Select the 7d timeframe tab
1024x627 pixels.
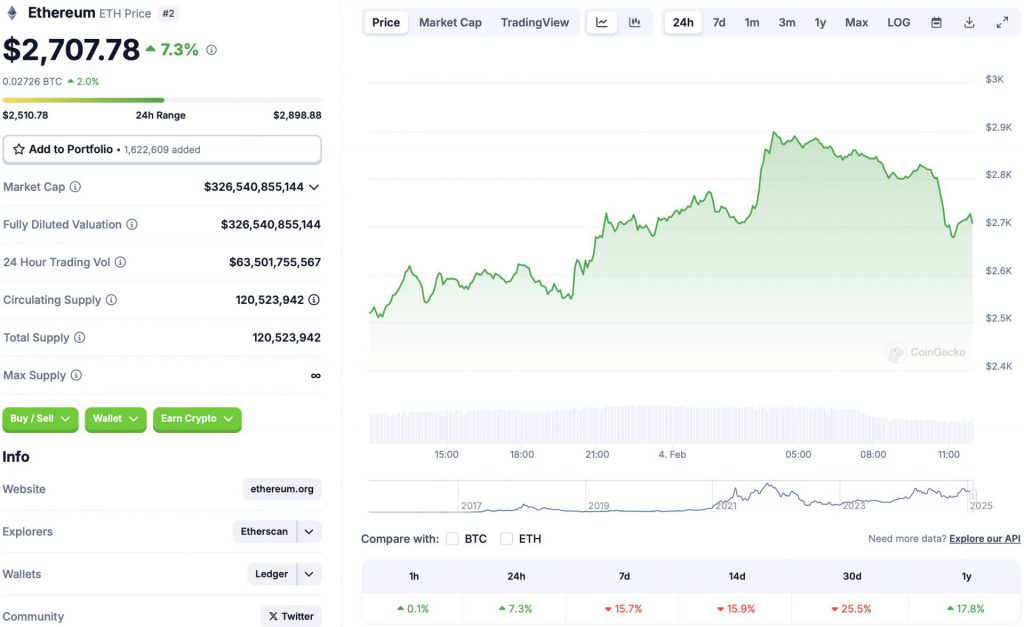[718, 21]
